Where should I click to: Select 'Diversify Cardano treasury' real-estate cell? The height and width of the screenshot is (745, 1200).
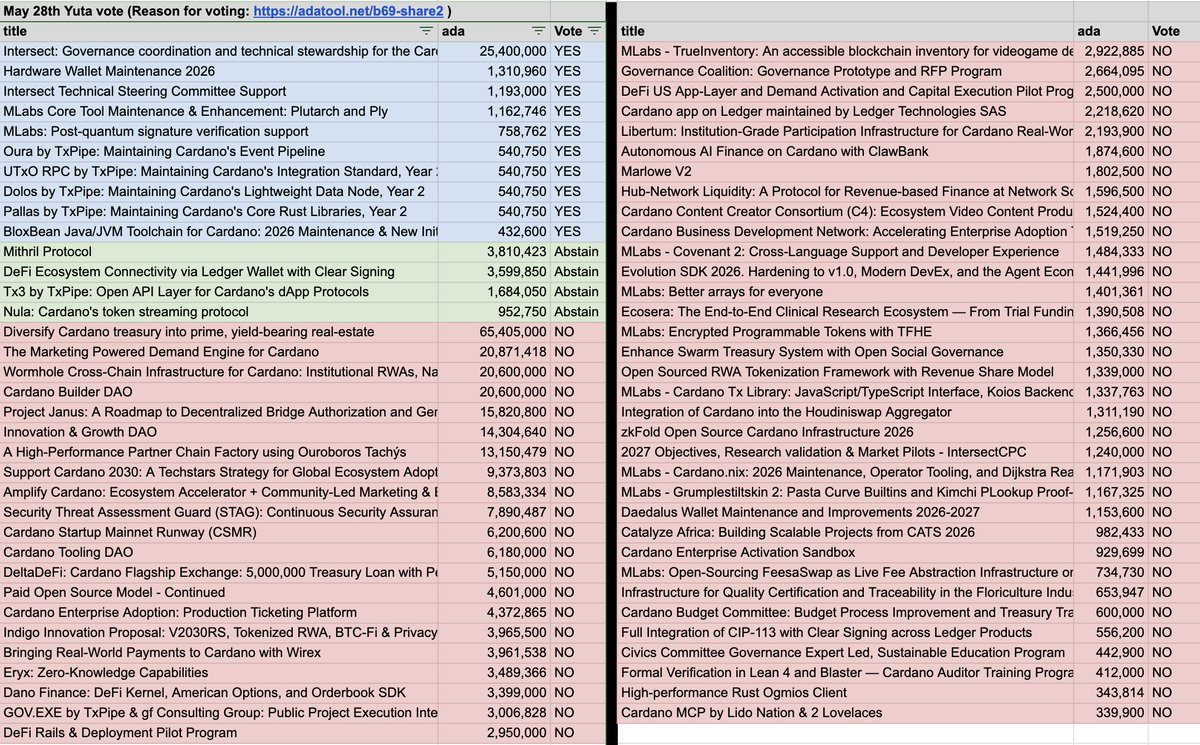(x=219, y=332)
